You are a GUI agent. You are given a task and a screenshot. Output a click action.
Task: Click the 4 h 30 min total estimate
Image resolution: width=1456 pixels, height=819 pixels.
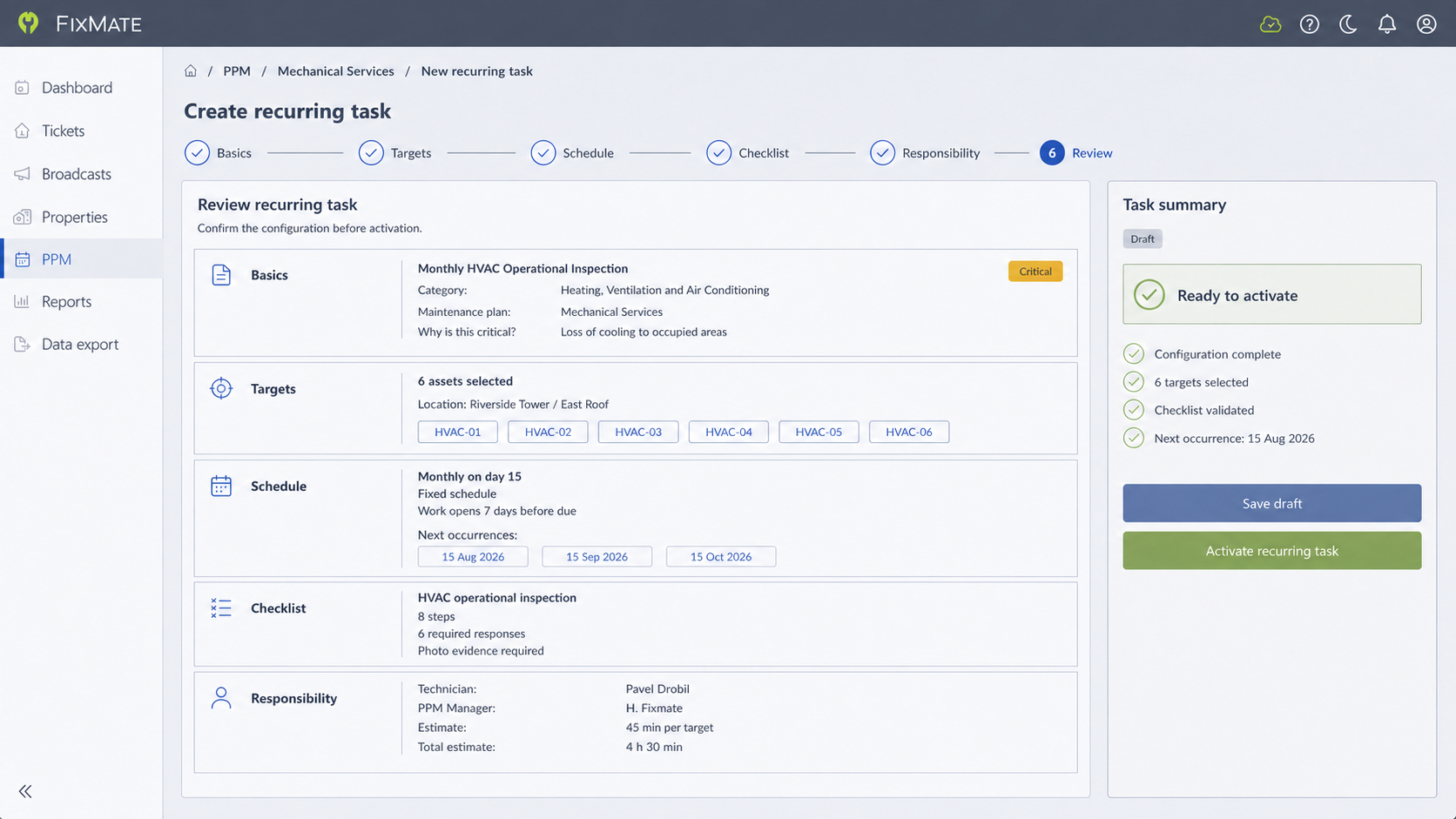654,747
